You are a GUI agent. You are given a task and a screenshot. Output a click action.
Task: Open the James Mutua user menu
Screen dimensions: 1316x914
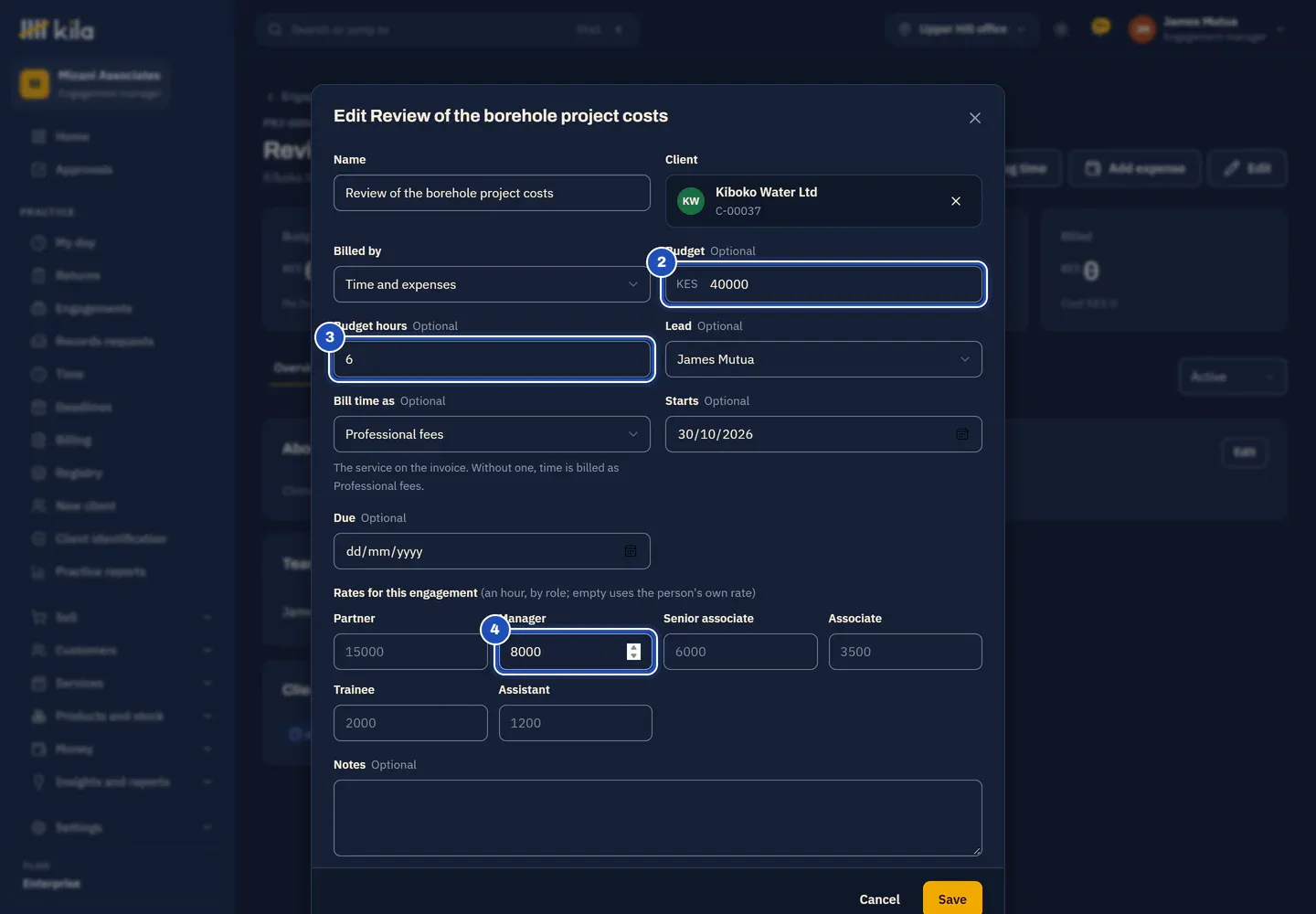[1206, 29]
